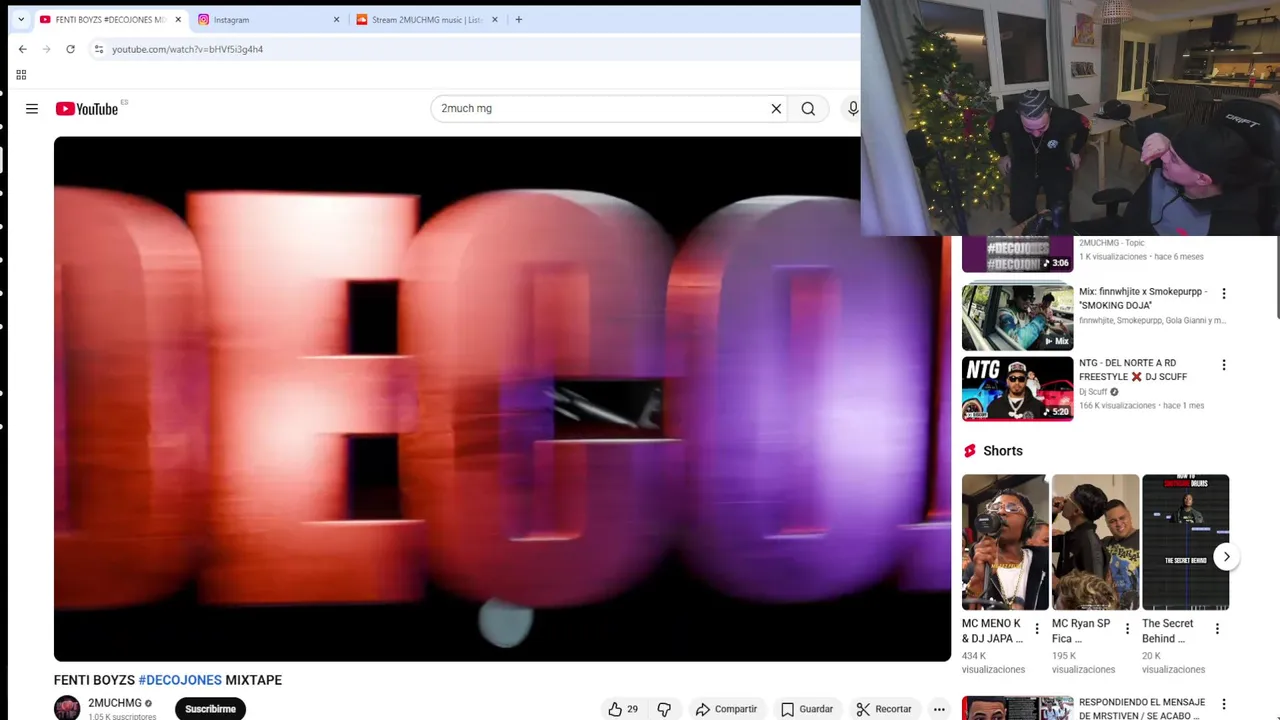This screenshot has width=1280, height=720.
Task: Open NTG - DEL NORTE A RD title
Action: (x=1133, y=370)
